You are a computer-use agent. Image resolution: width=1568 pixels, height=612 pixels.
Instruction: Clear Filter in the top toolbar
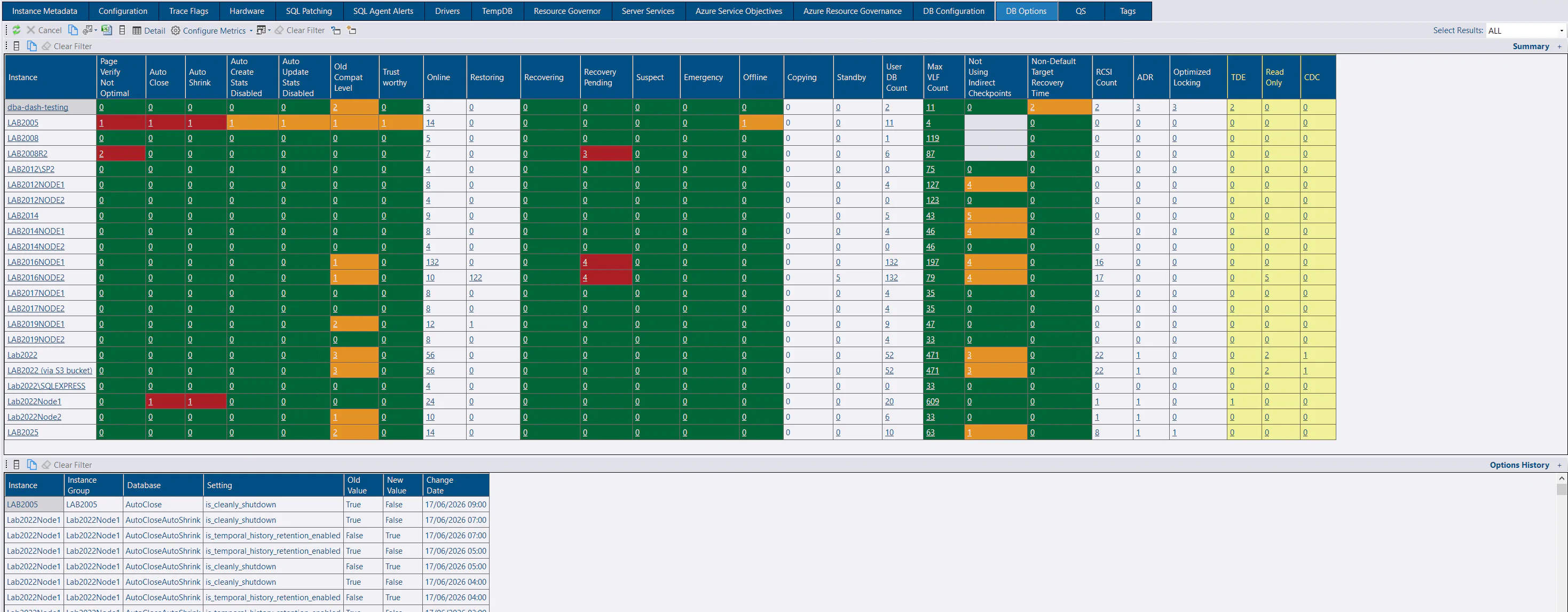tap(300, 30)
